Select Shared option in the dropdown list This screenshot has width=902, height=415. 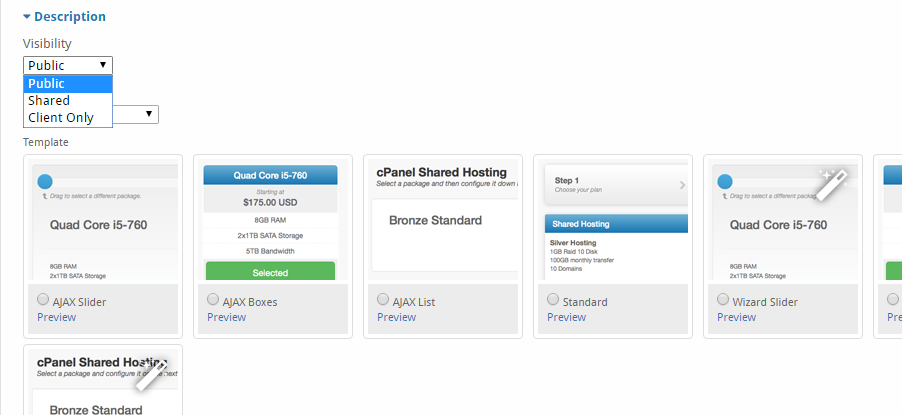68,101
